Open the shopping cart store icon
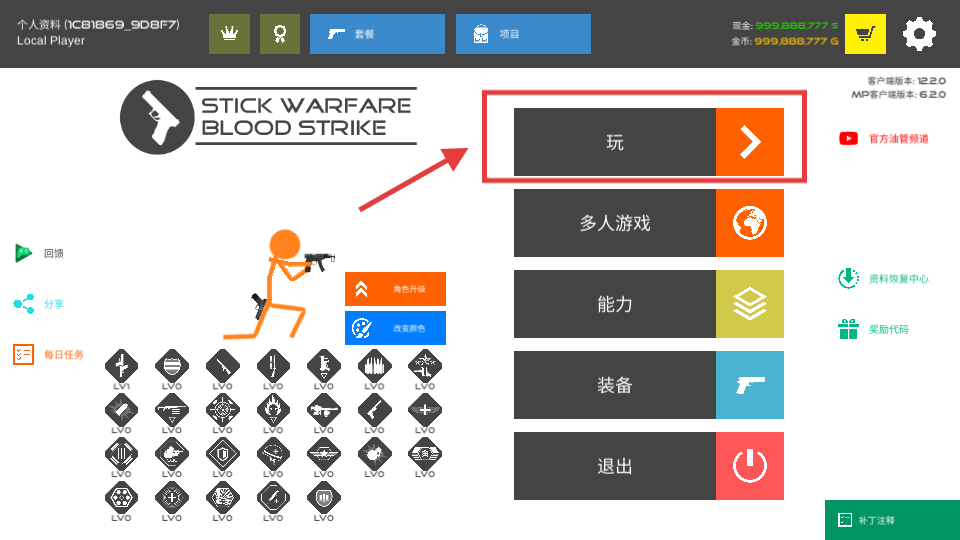Viewport: 960px width, 540px height. pos(864,34)
